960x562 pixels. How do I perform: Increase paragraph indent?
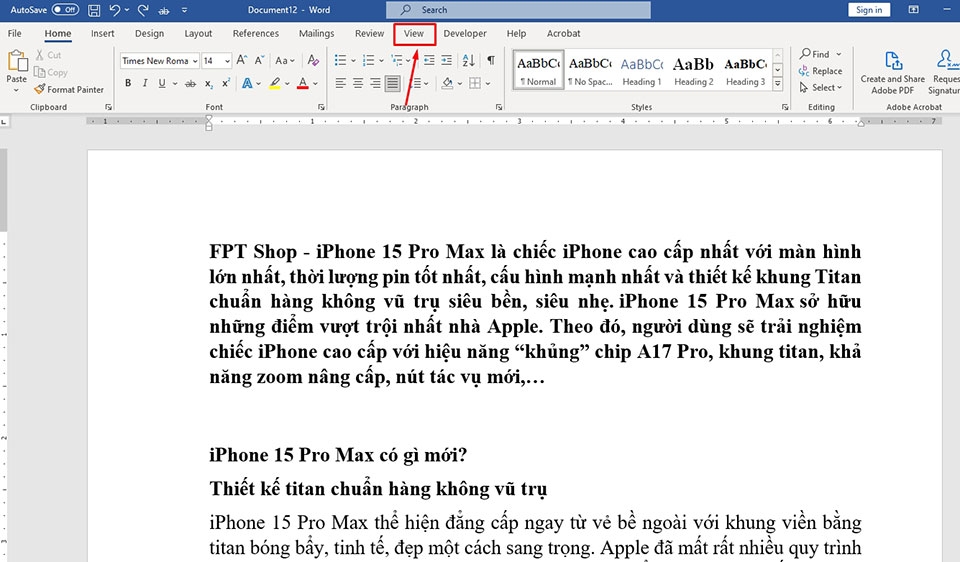pos(447,60)
